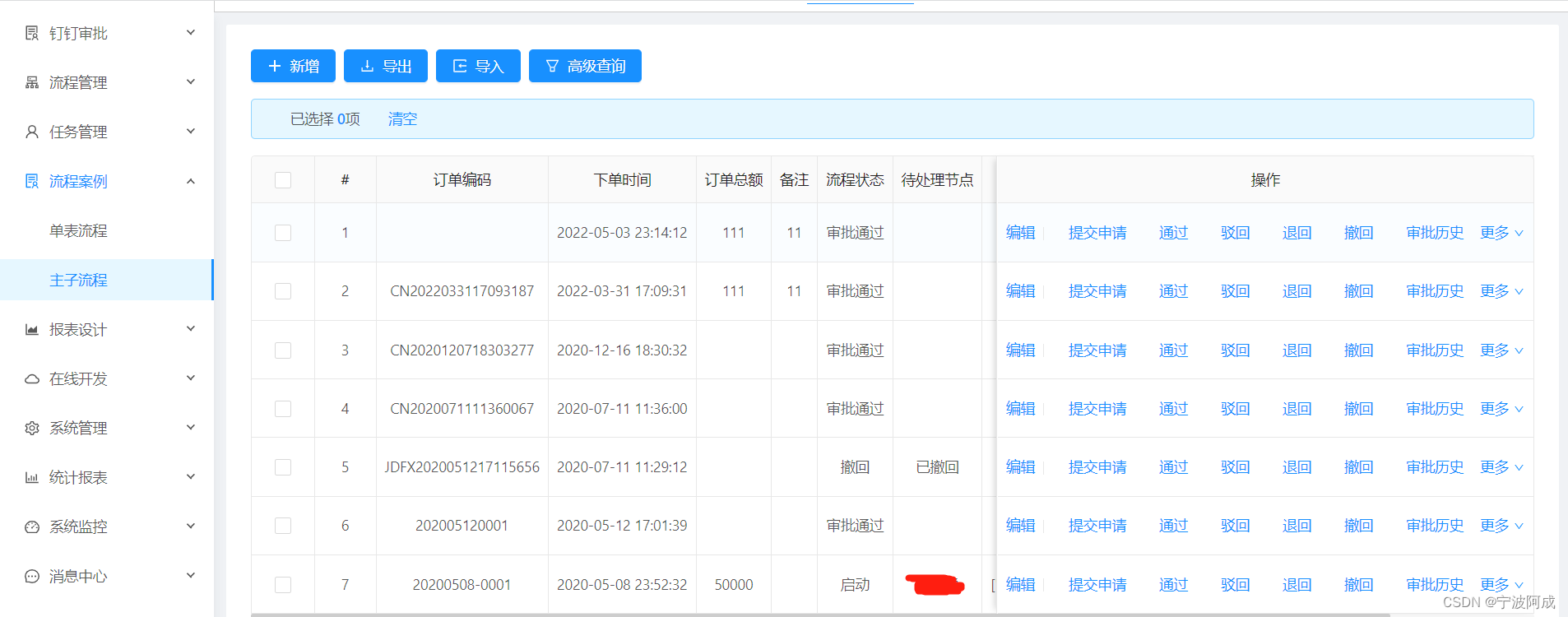Screen dimensions: 1568x617
Task: Click the 统计报表 bar chart icon
Action: 32,477
